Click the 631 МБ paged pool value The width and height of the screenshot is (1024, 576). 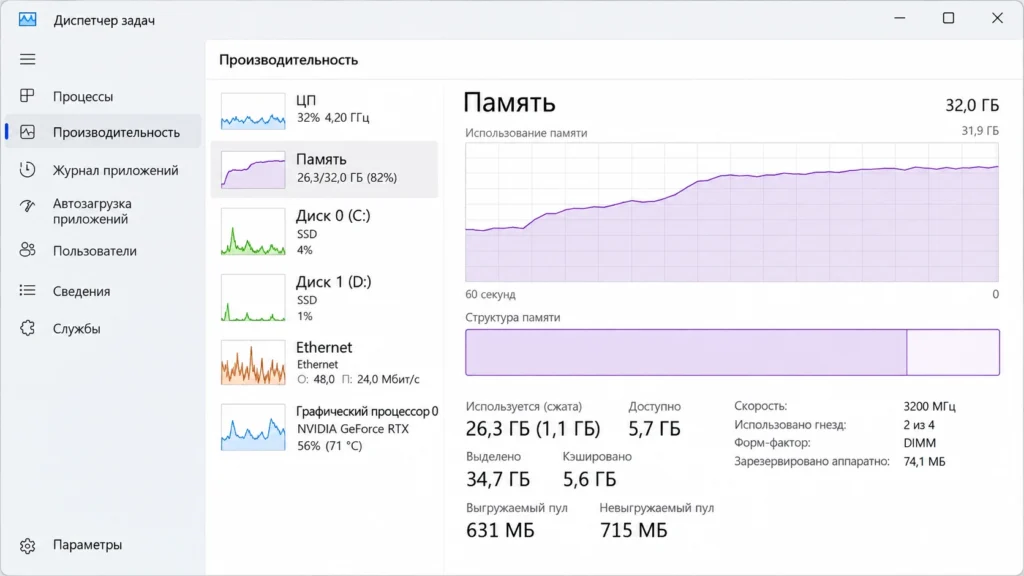pyautogui.click(x=500, y=530)
